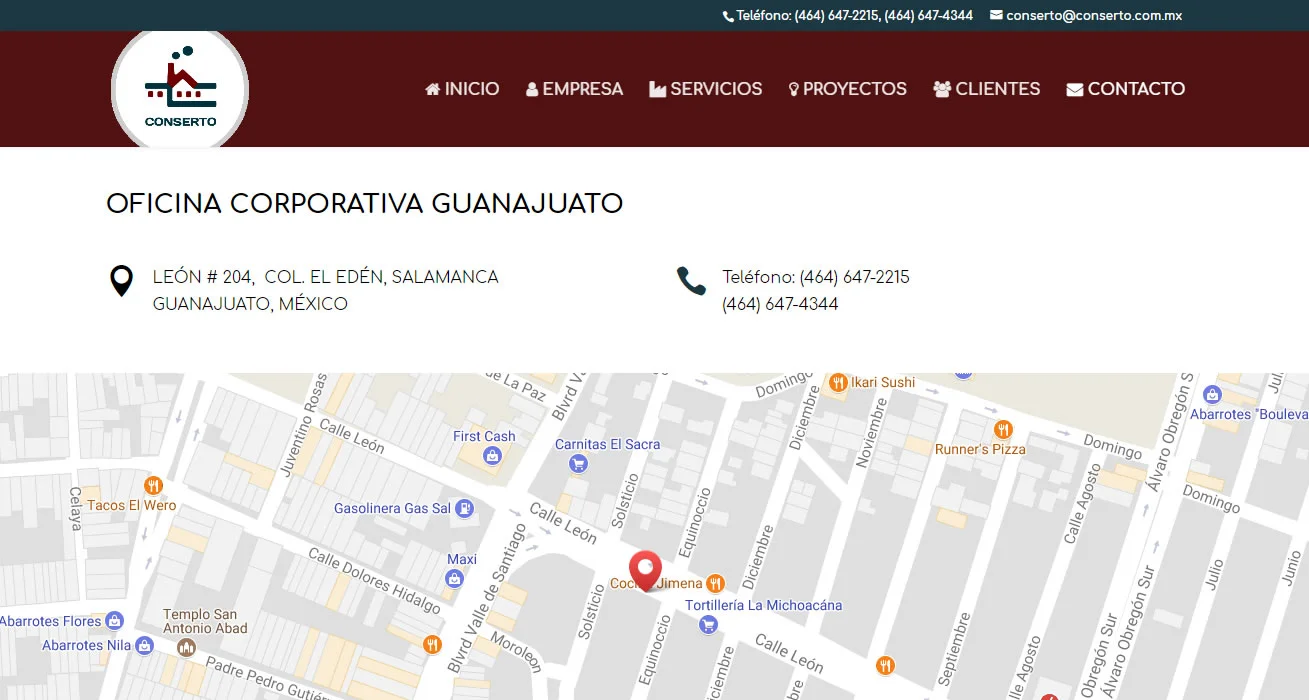Click Templo San Antonio Abad church icon
This screenshot has height=700, width=1309.
click(186, 648)
